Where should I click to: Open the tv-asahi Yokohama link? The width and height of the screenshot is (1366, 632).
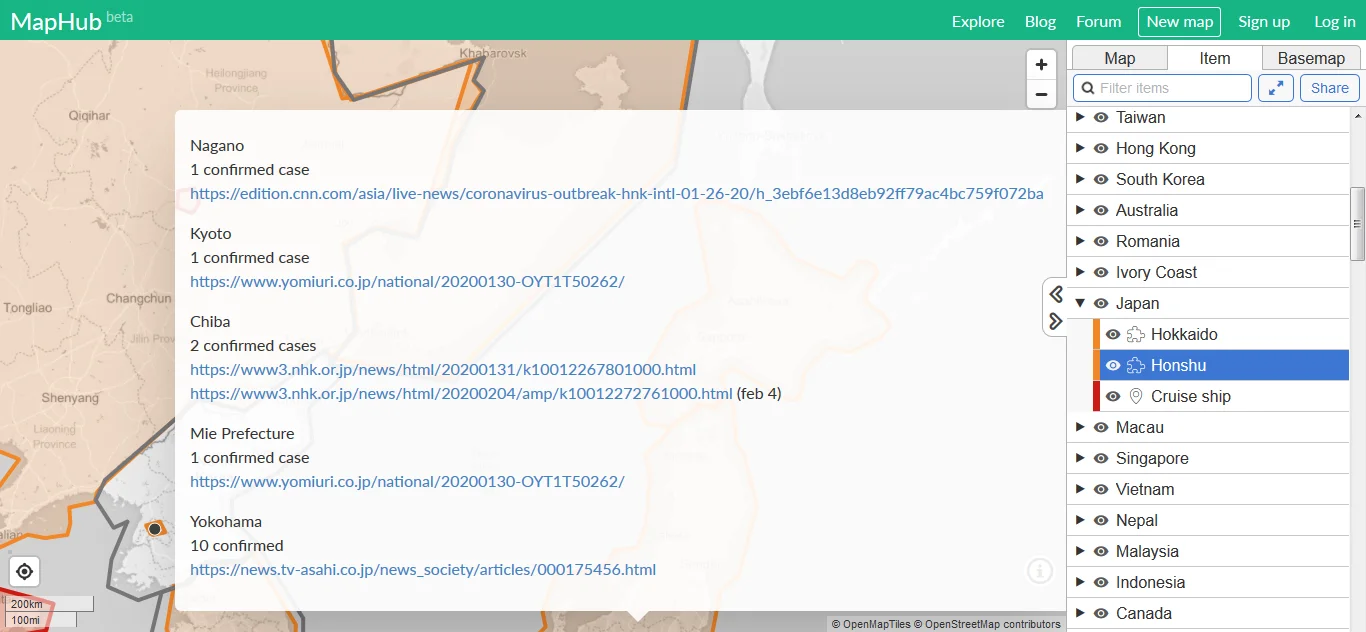point(423,569)
